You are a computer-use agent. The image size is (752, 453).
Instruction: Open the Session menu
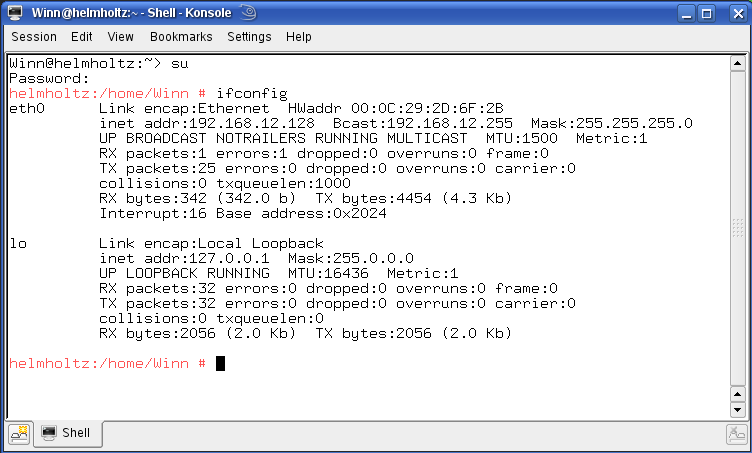point(34,37)
